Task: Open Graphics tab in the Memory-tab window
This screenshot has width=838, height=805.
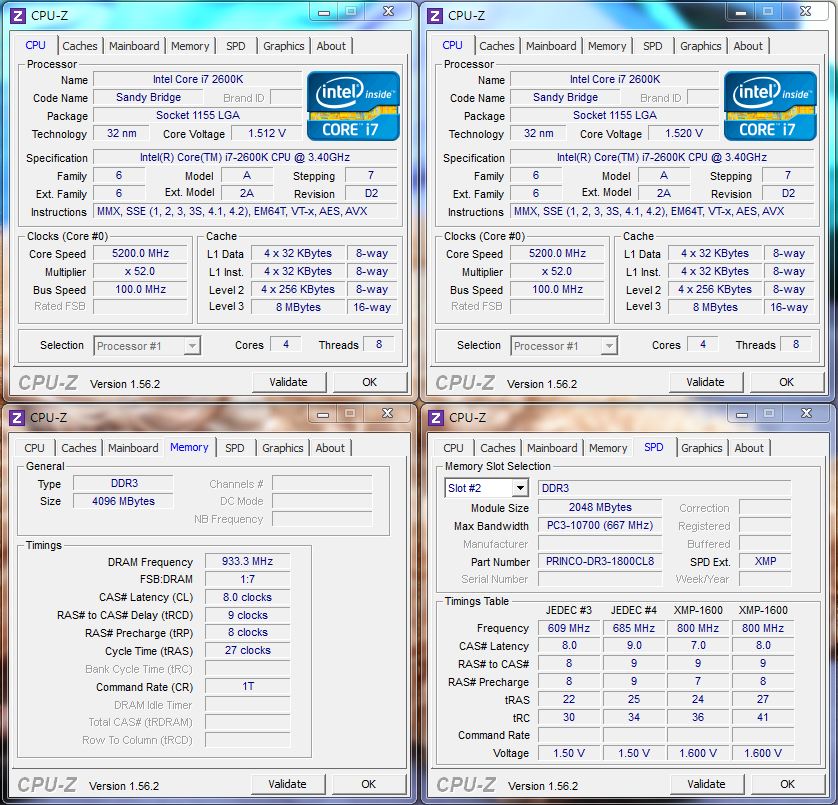Action: coord(283,448)
